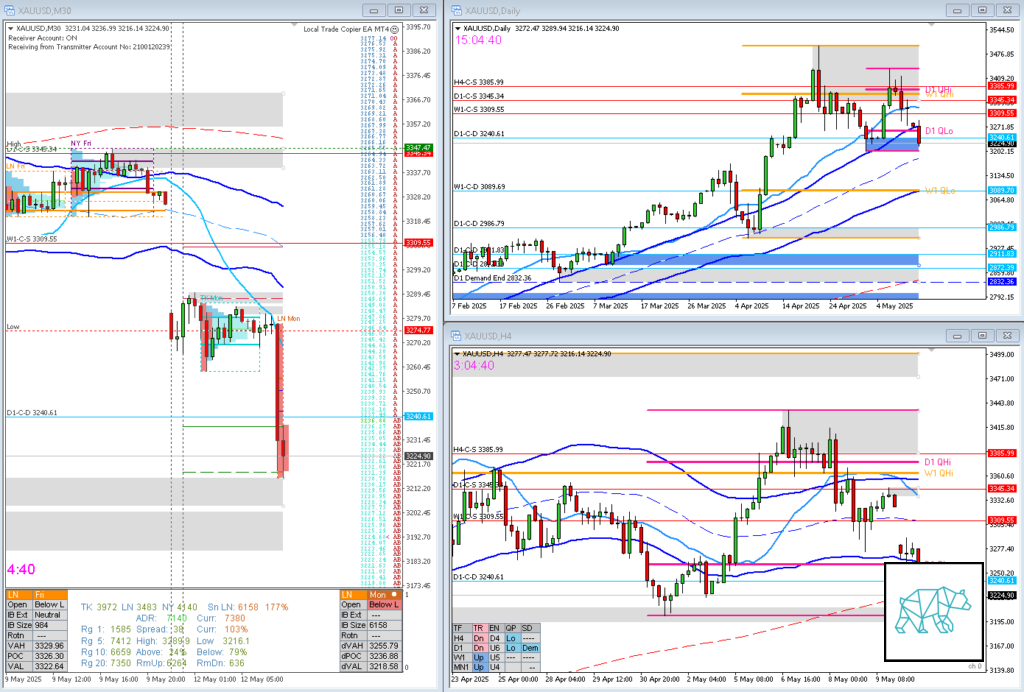Click the 2832.36 price tag on the Daily chart
This screenshot has height=692, width=1024.
click(x=1002, y=282)
